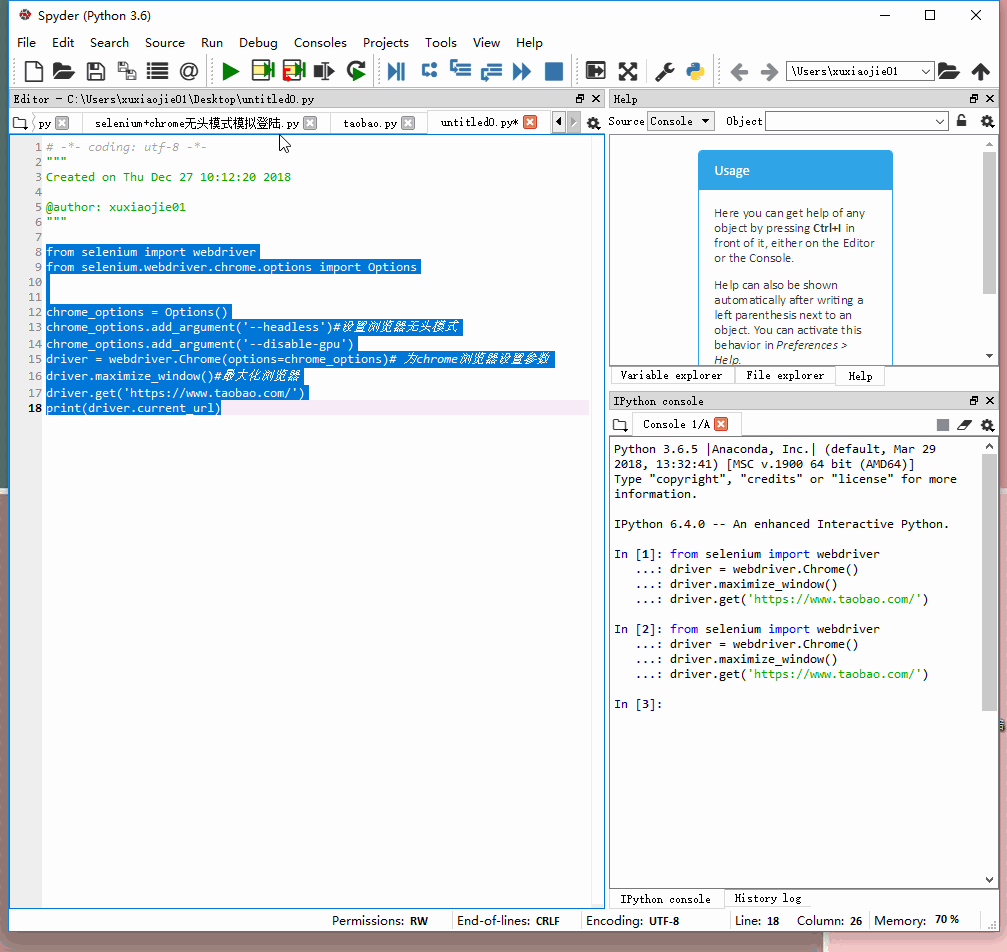Close the Help pane

[990, 99]
